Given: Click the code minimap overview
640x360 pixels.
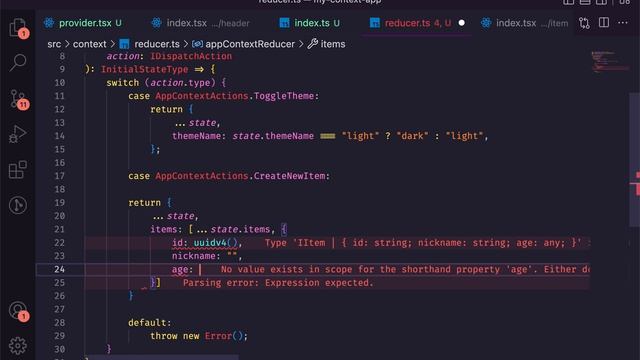Looking at the screenshot, I should pyautogui.click(x=610, y=61).
